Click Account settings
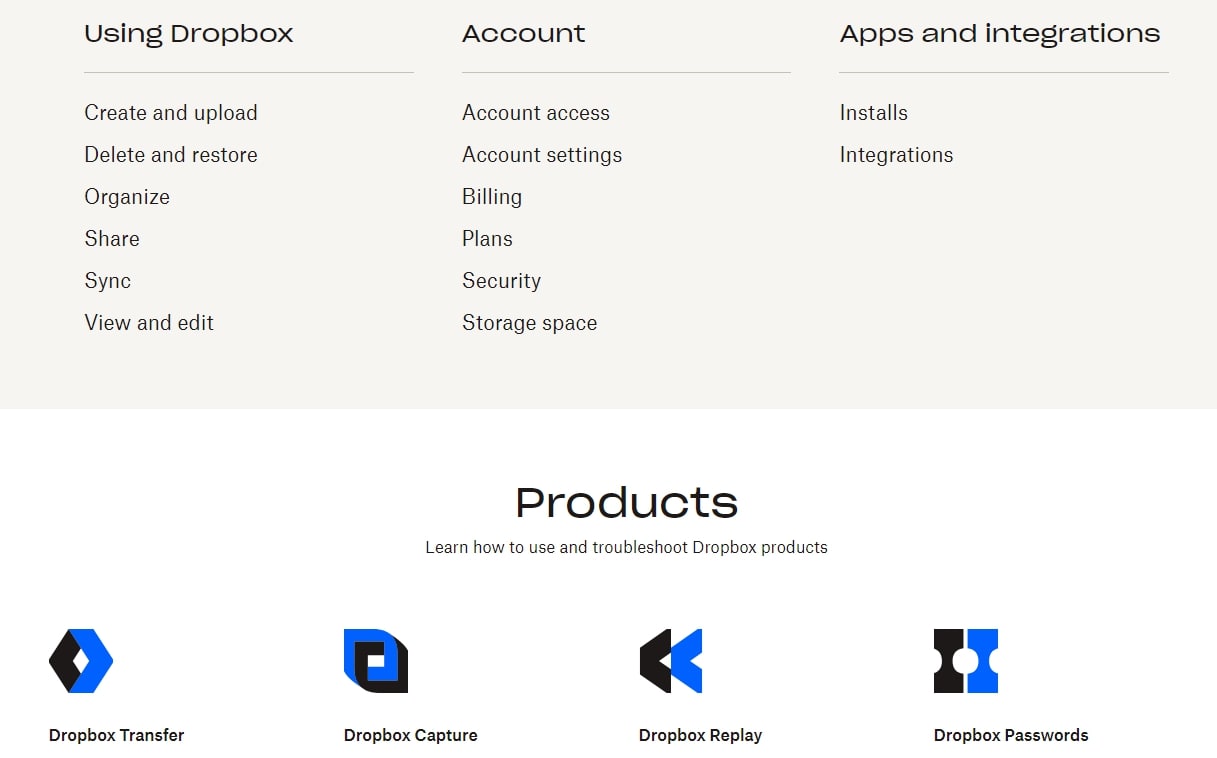Screen dimensions: 1217x758 pyautogui.click(x=542, y=155)
